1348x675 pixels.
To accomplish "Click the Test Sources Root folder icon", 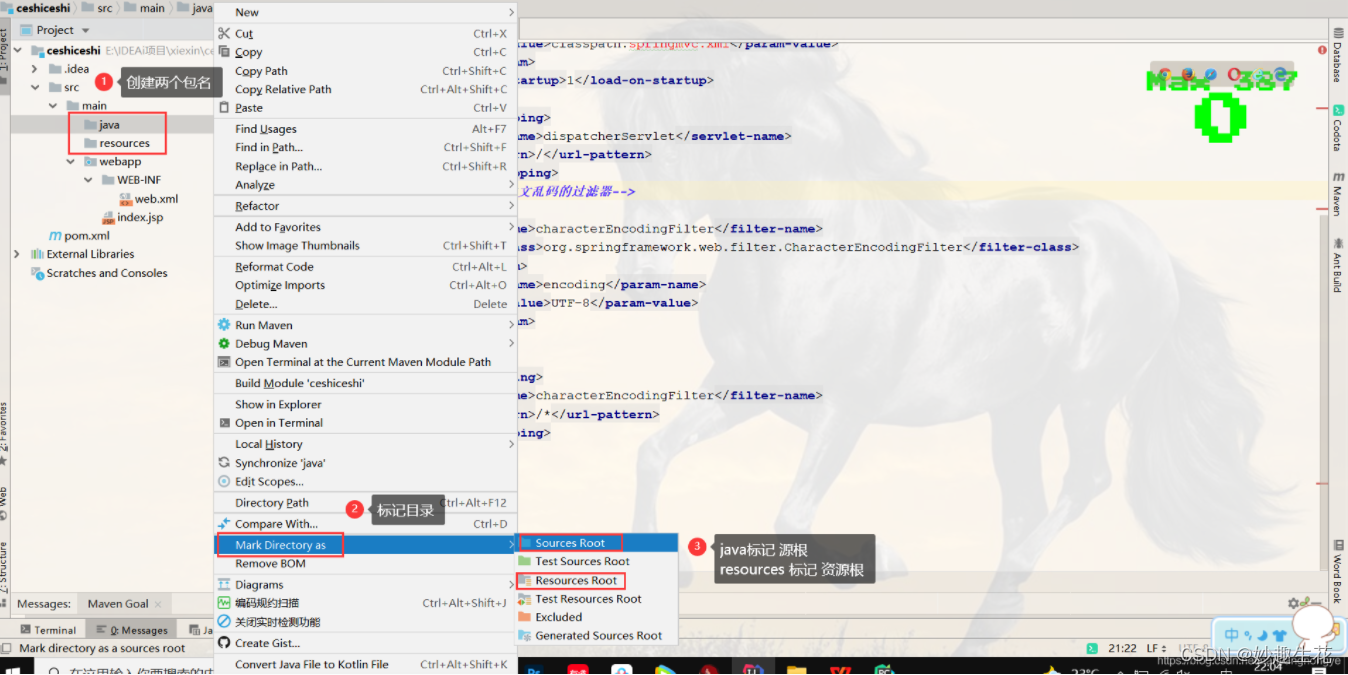I will pyautogui.click(x=525, y=561).
